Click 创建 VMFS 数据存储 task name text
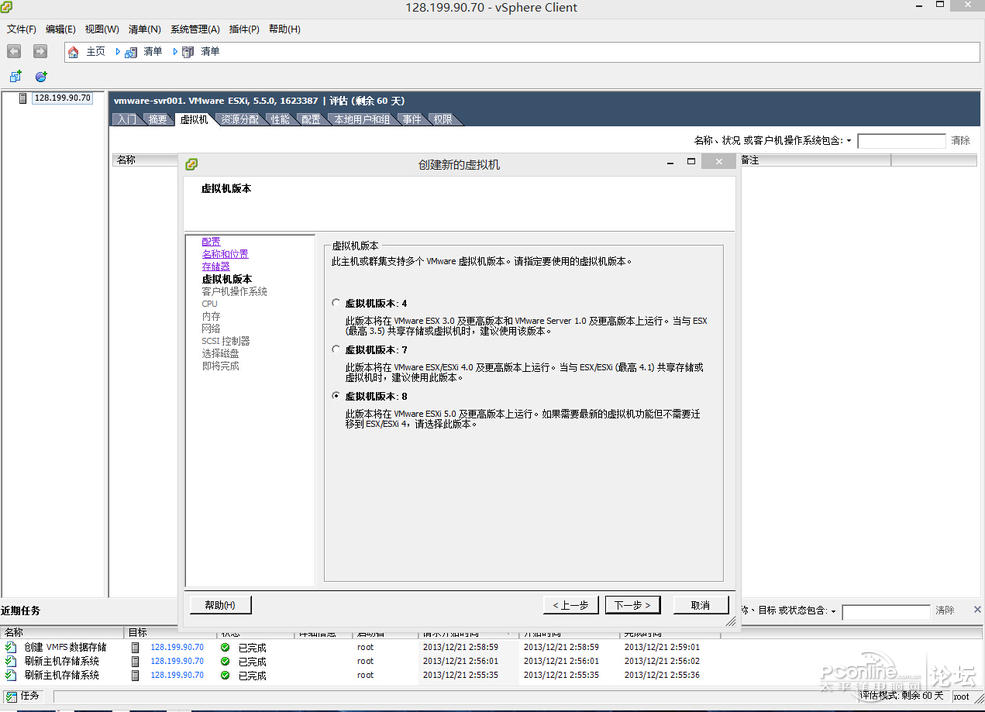 65,647
